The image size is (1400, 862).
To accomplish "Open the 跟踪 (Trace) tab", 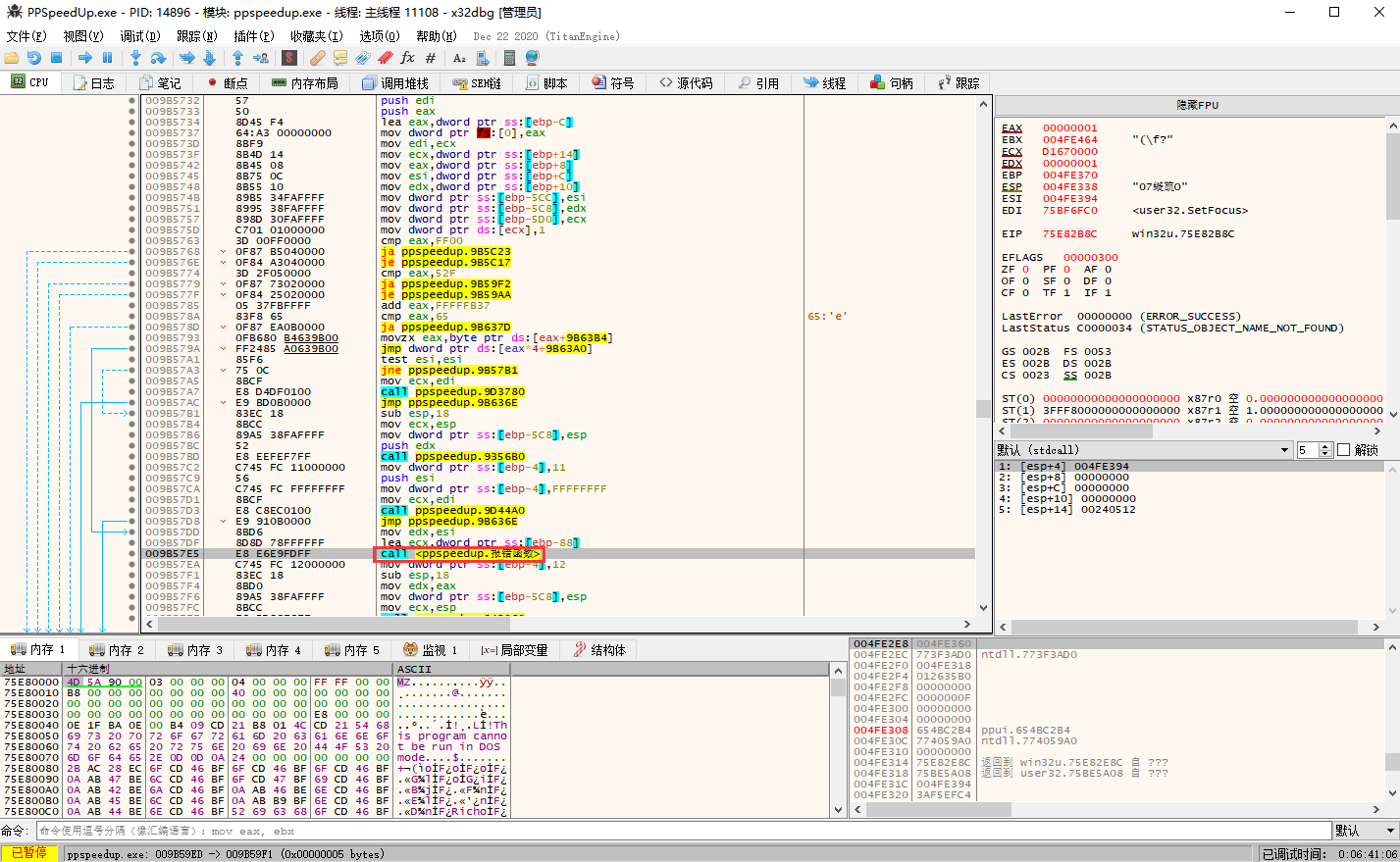I will coord(959,82).
